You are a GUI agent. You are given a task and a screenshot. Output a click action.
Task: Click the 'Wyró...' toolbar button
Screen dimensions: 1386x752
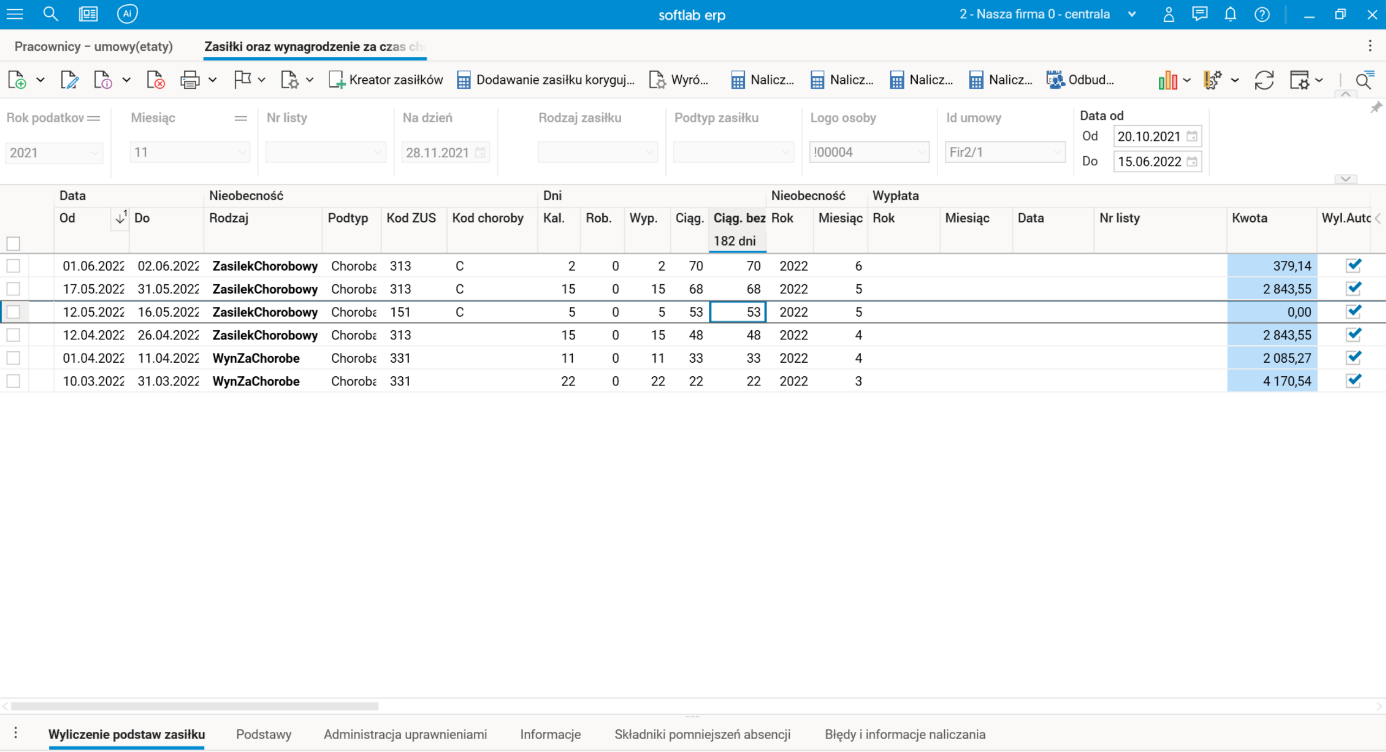point(679,80)
